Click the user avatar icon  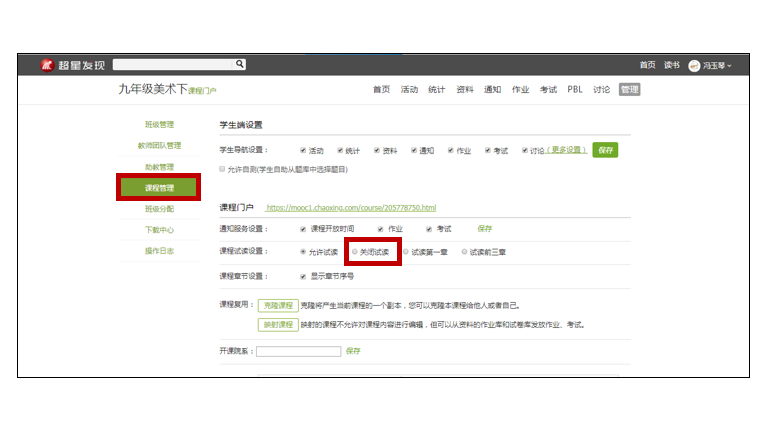[694, 66]
